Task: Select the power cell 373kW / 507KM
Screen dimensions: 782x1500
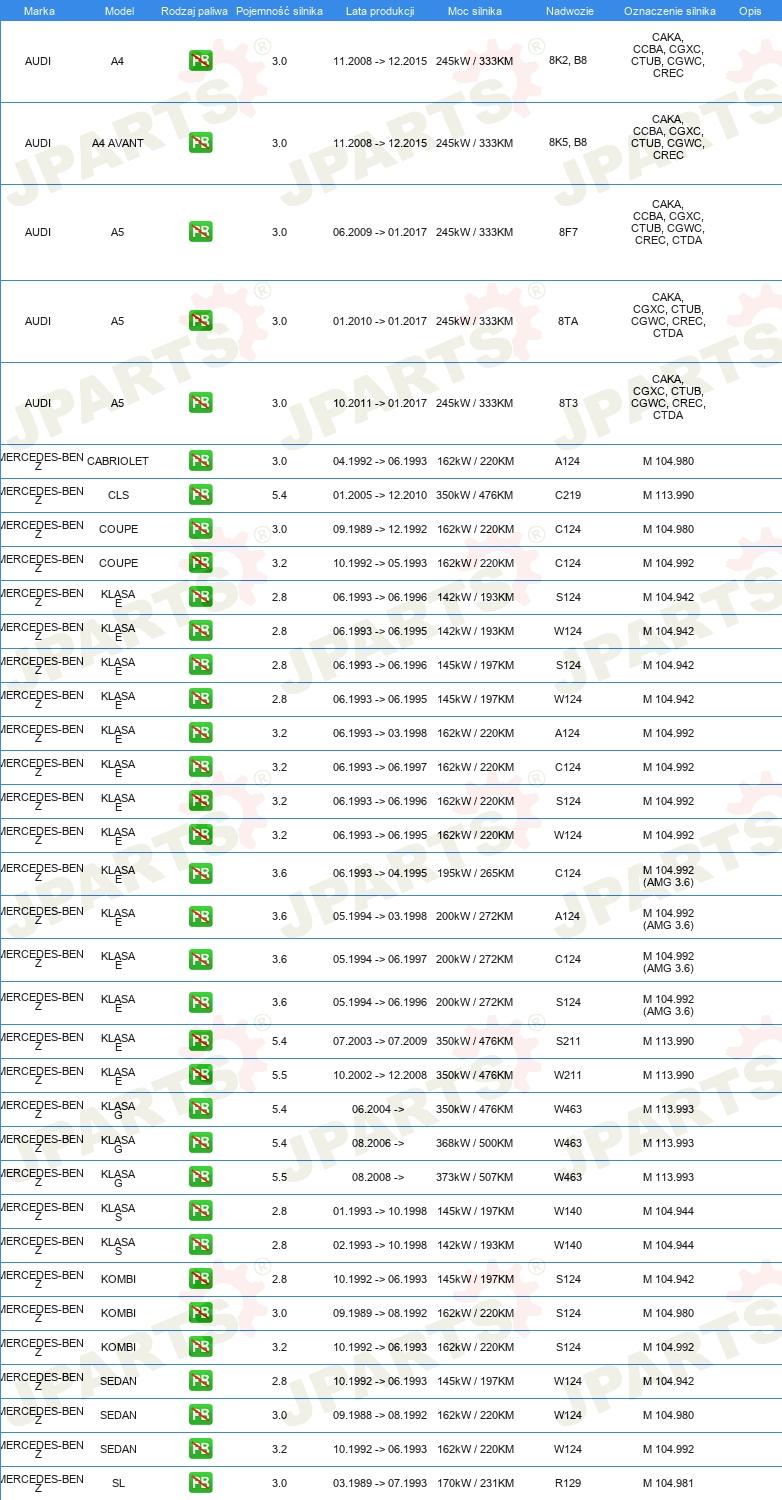Action: tap(475, 1177)
